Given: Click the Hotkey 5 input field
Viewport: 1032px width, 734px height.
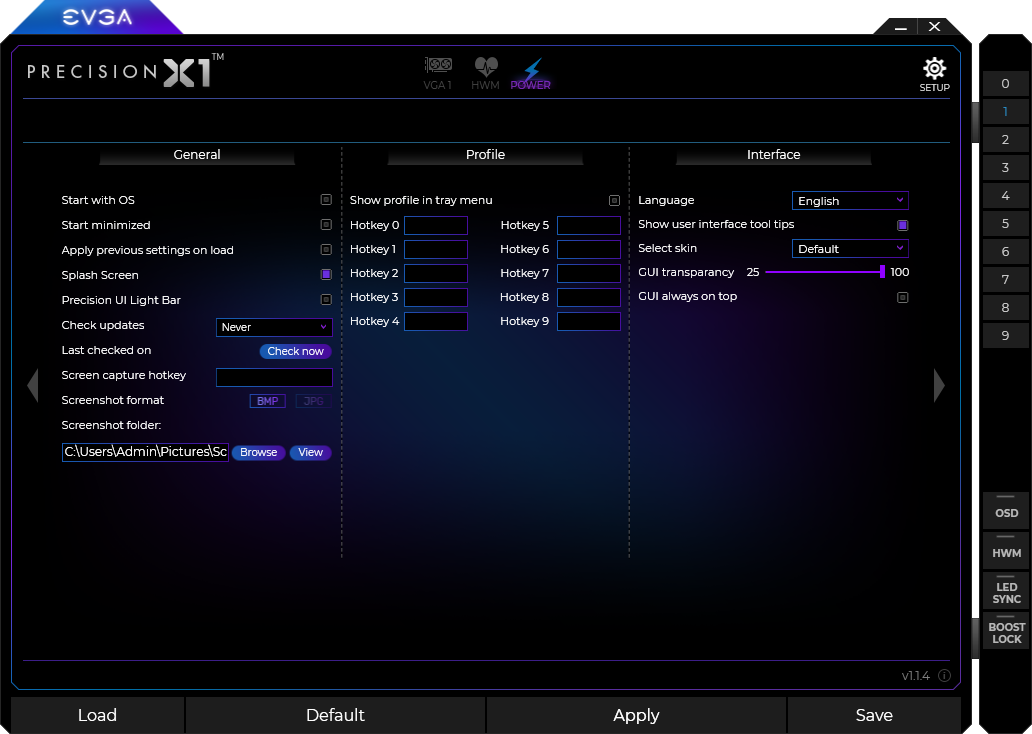Looking at the screenshot, I should (588, 225).
